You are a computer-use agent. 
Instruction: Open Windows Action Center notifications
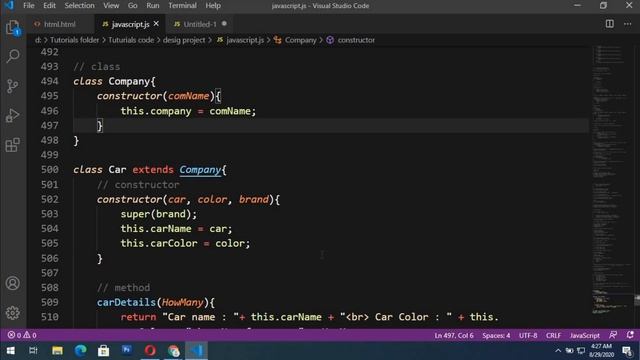627,351
